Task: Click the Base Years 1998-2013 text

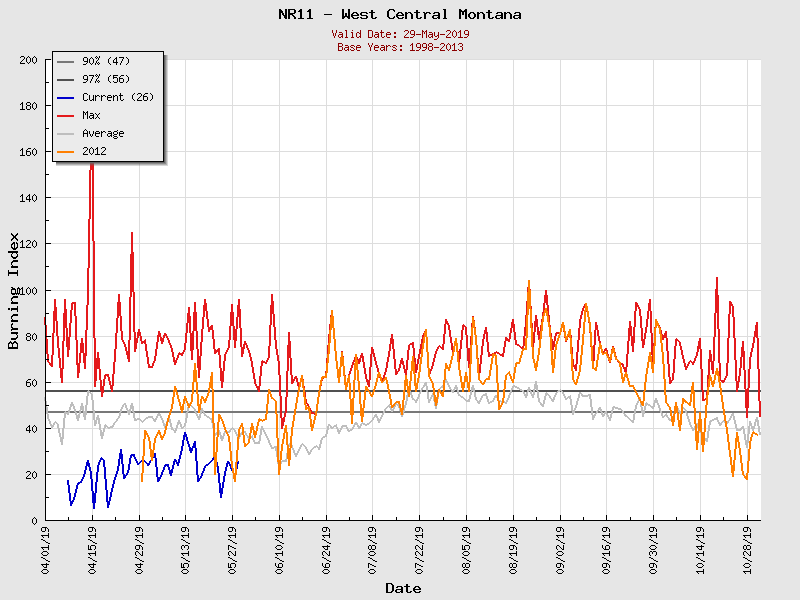Action: 400,47
